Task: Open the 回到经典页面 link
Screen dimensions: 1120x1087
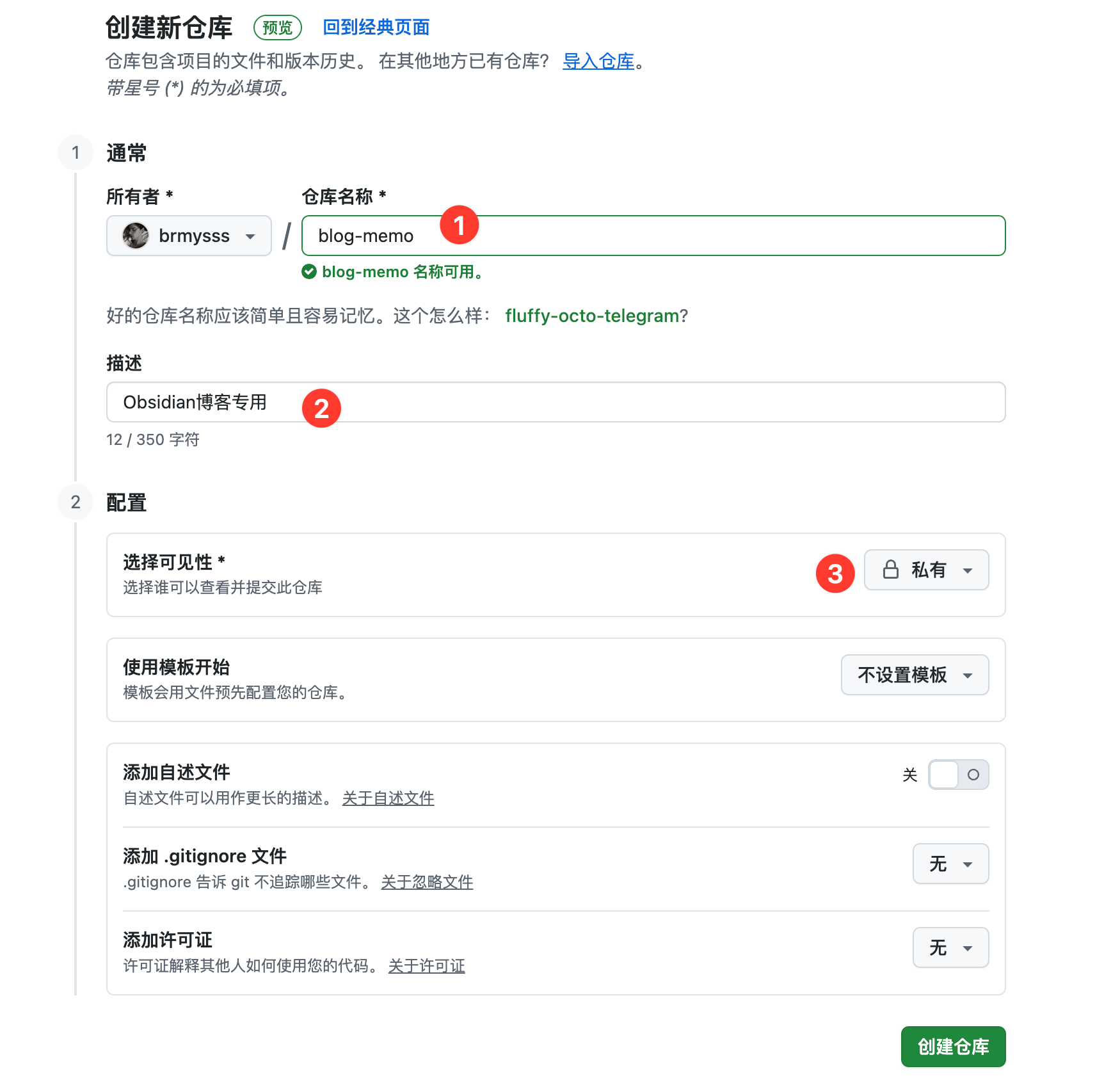Action: [x=376, y=27]
